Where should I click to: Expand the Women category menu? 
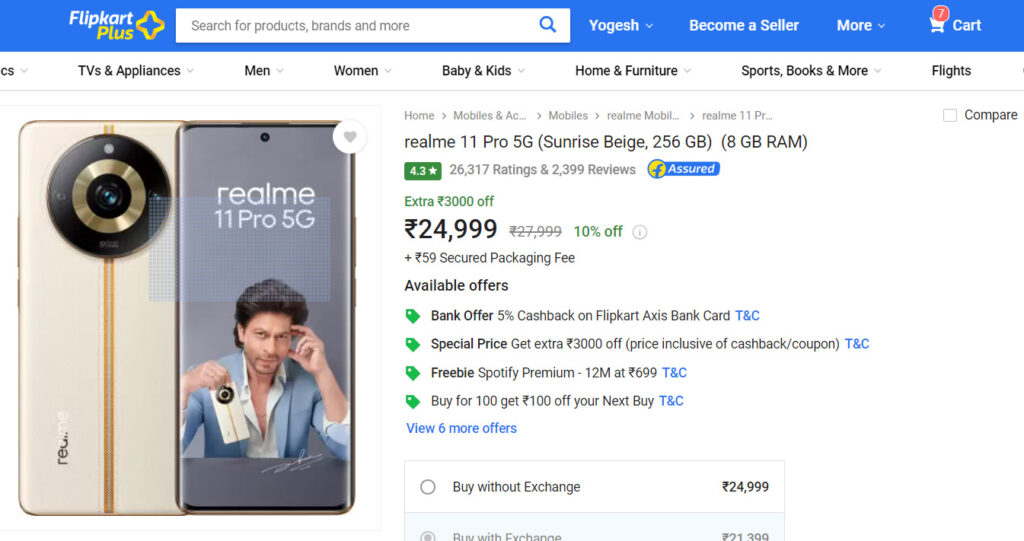[x=362, y=71]
